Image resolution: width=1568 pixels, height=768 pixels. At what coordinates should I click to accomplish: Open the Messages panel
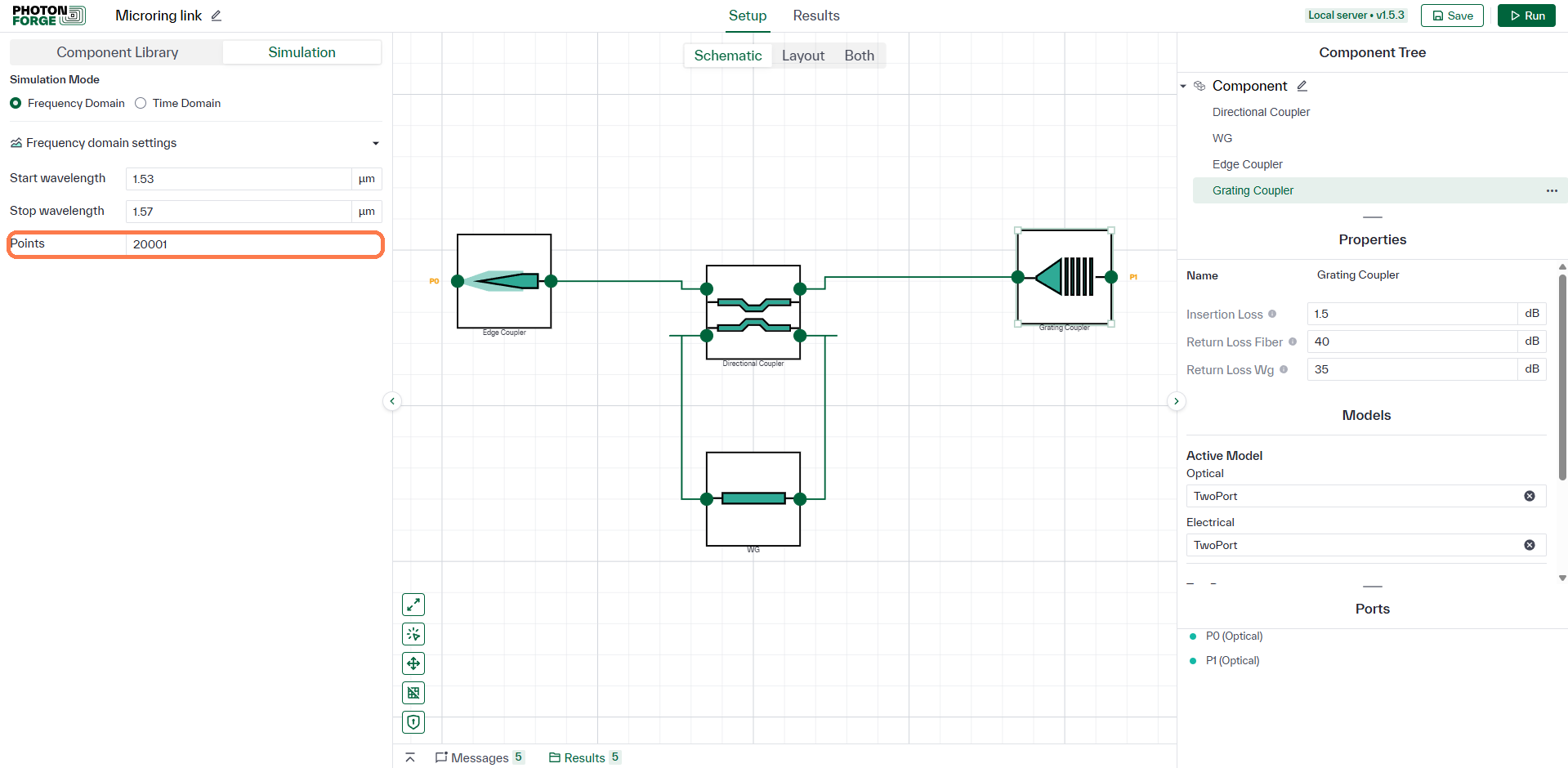click(480, 757)
